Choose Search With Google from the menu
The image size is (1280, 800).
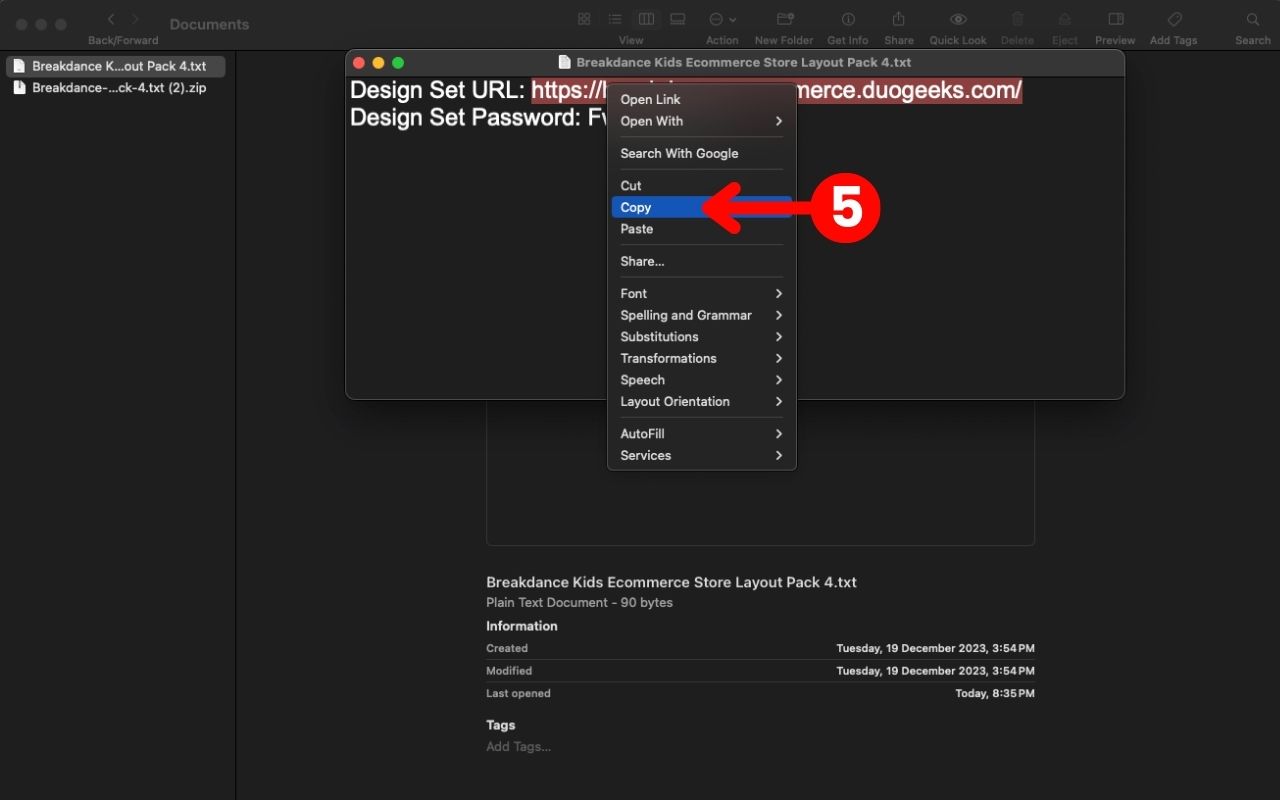click(679, 153)
